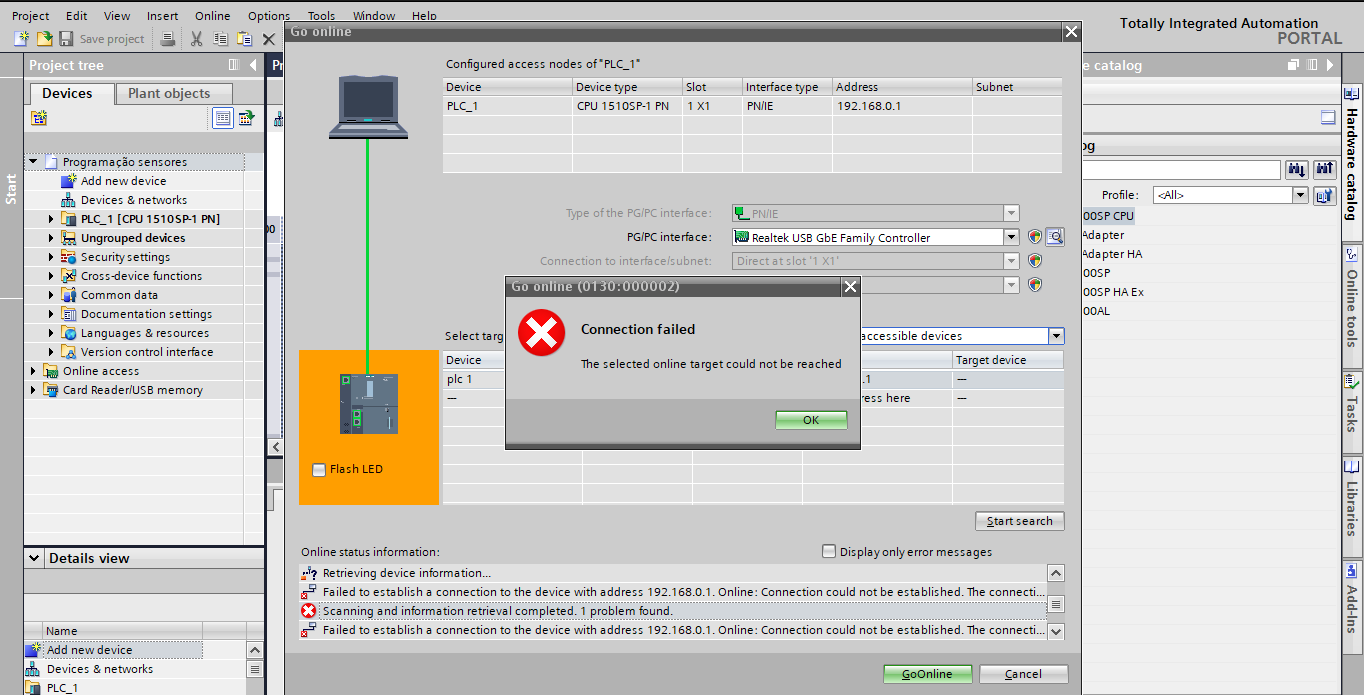Click the Hardware catalog search input field

click(1180, 170)
